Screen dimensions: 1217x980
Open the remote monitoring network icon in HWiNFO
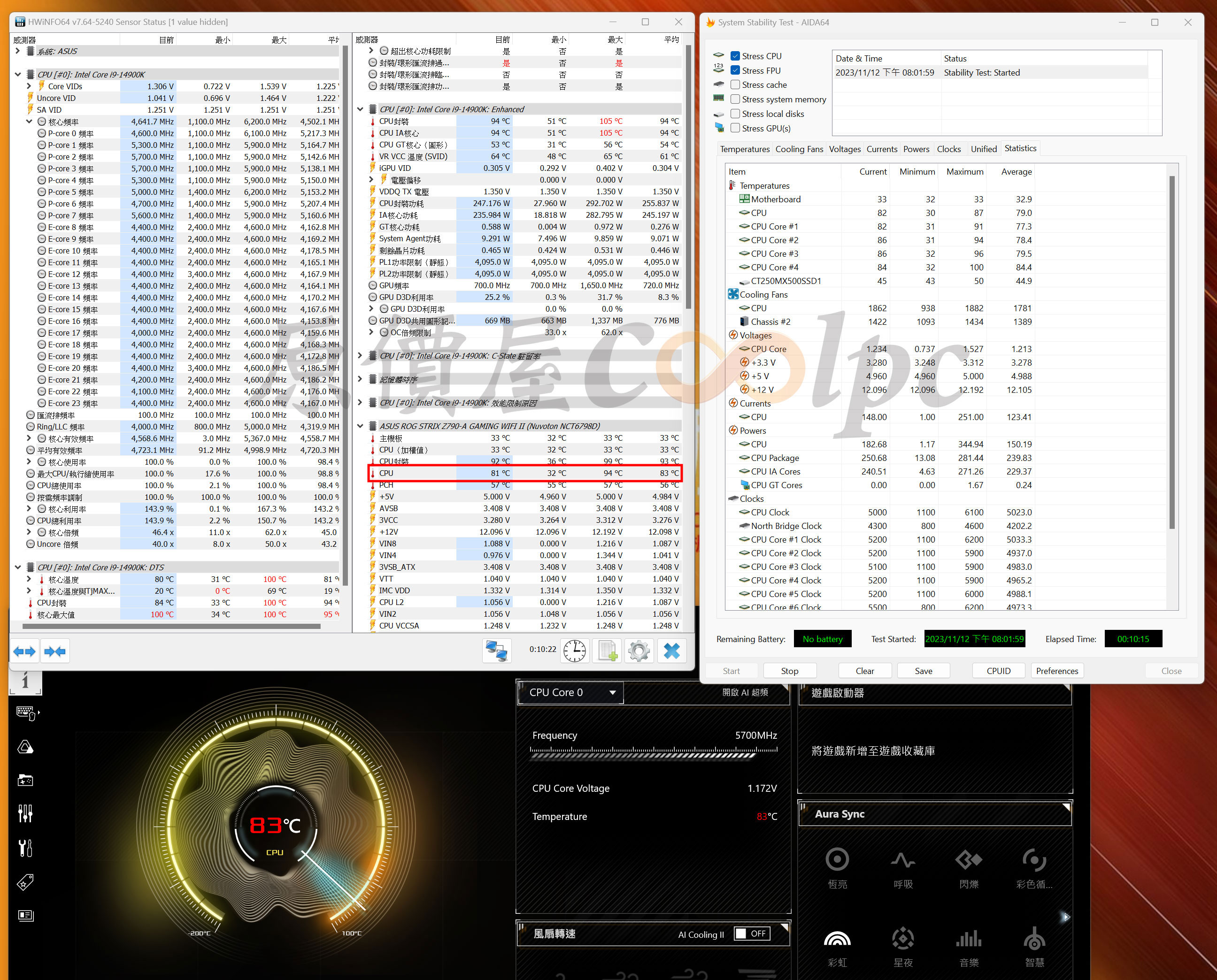(x=496, y=651)
